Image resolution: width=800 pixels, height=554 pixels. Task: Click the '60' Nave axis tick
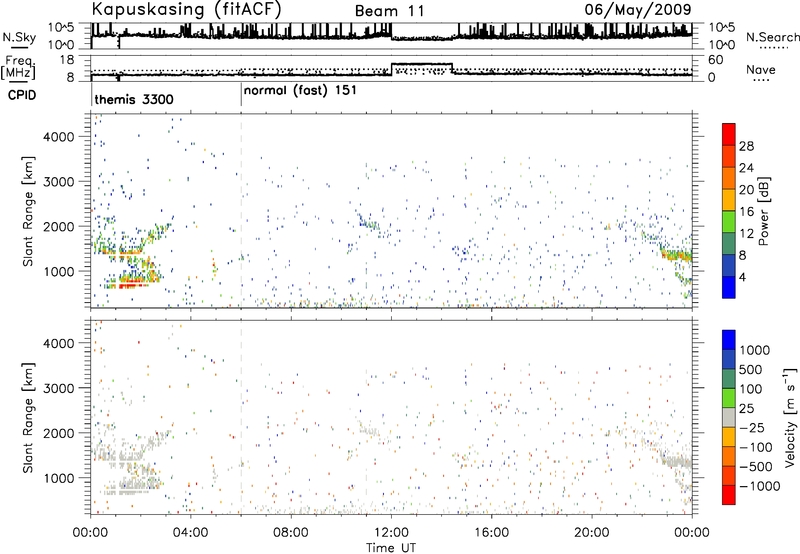(716, 60)
